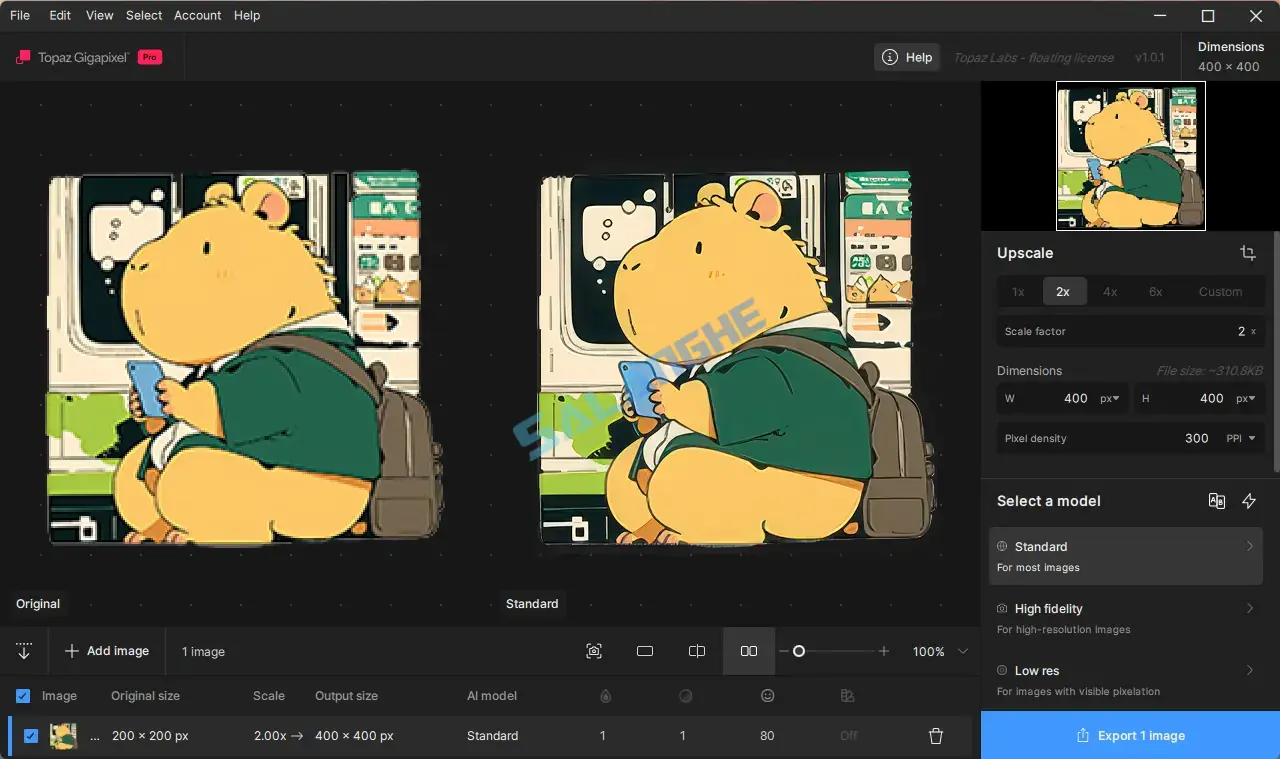Viewport: 1280px width, 759px height.
Task: Uncheck the image row checkbox
Action: [30, 735]
